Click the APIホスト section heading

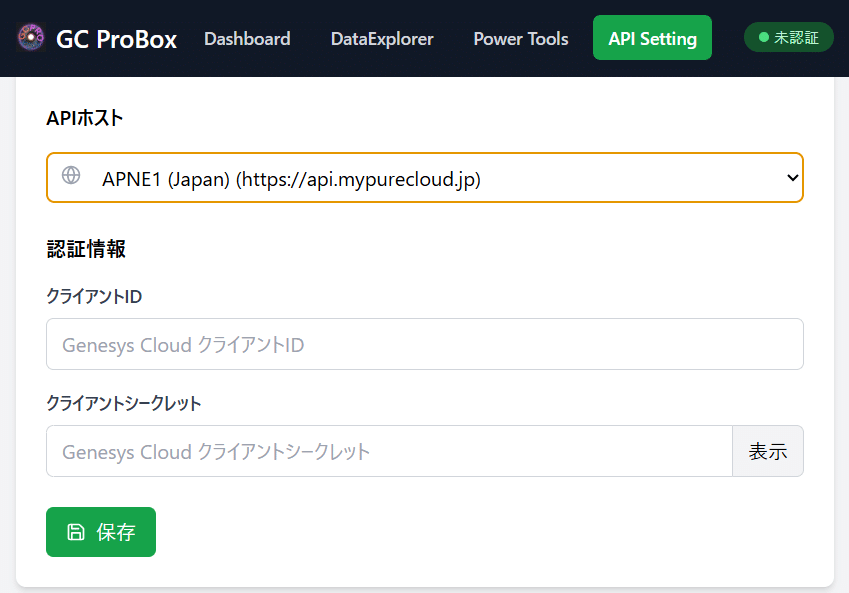[x=85, y=118]
